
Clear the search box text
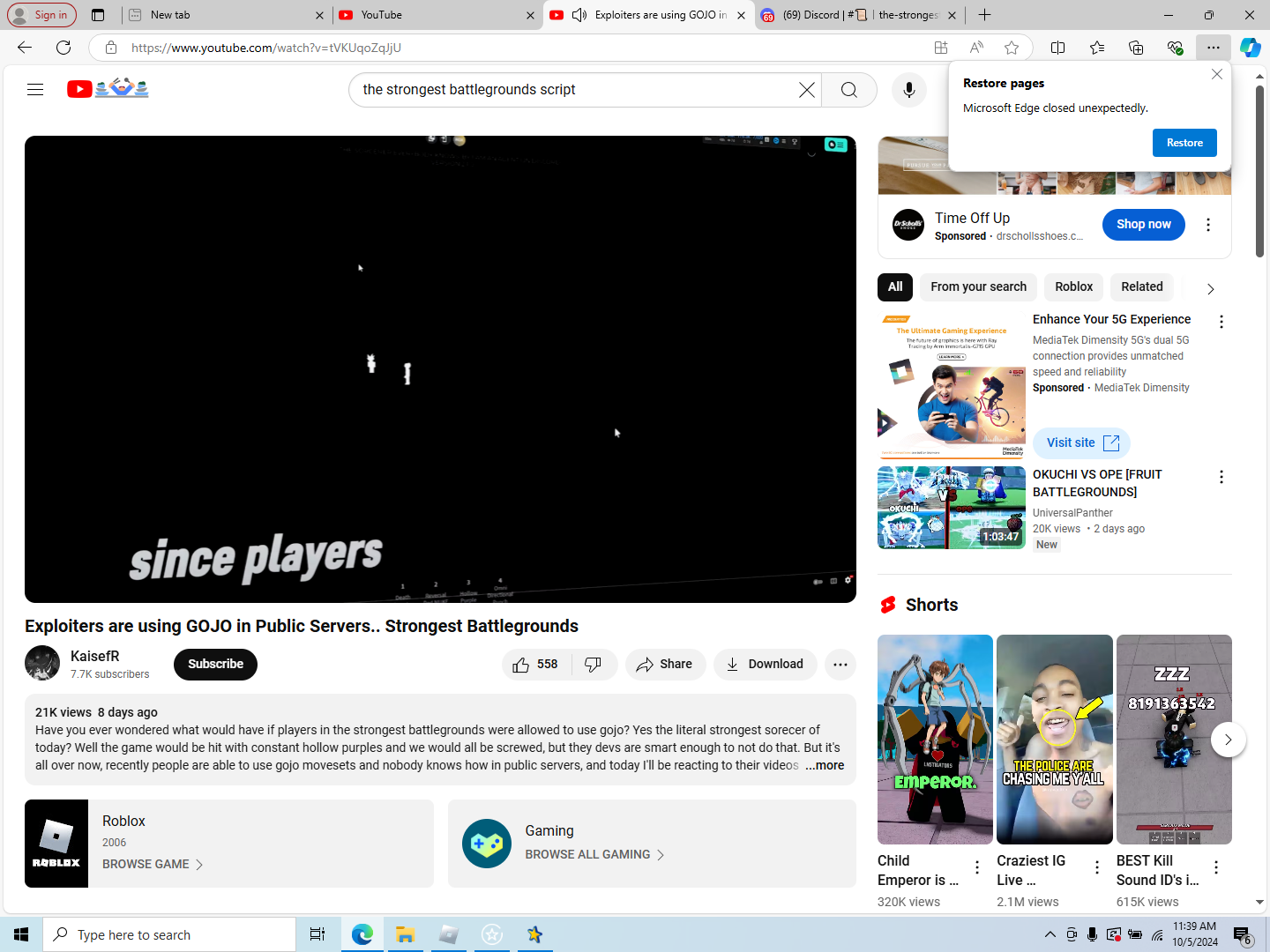tap(806, 90)
